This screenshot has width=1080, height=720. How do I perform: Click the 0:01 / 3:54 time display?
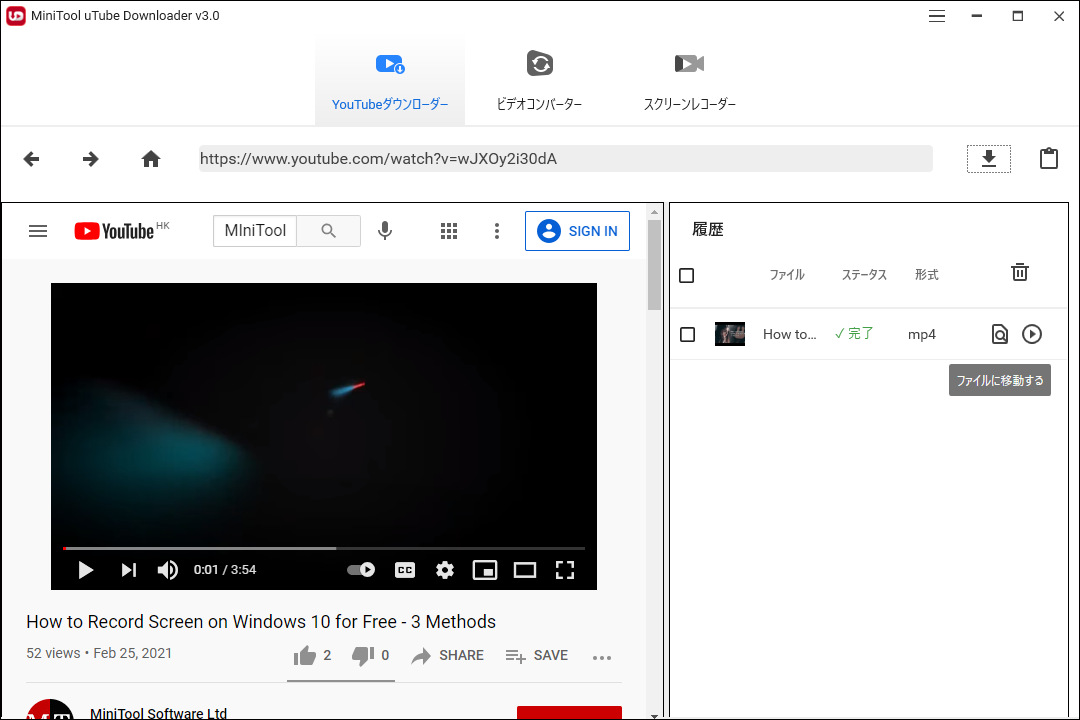[225, 570]
